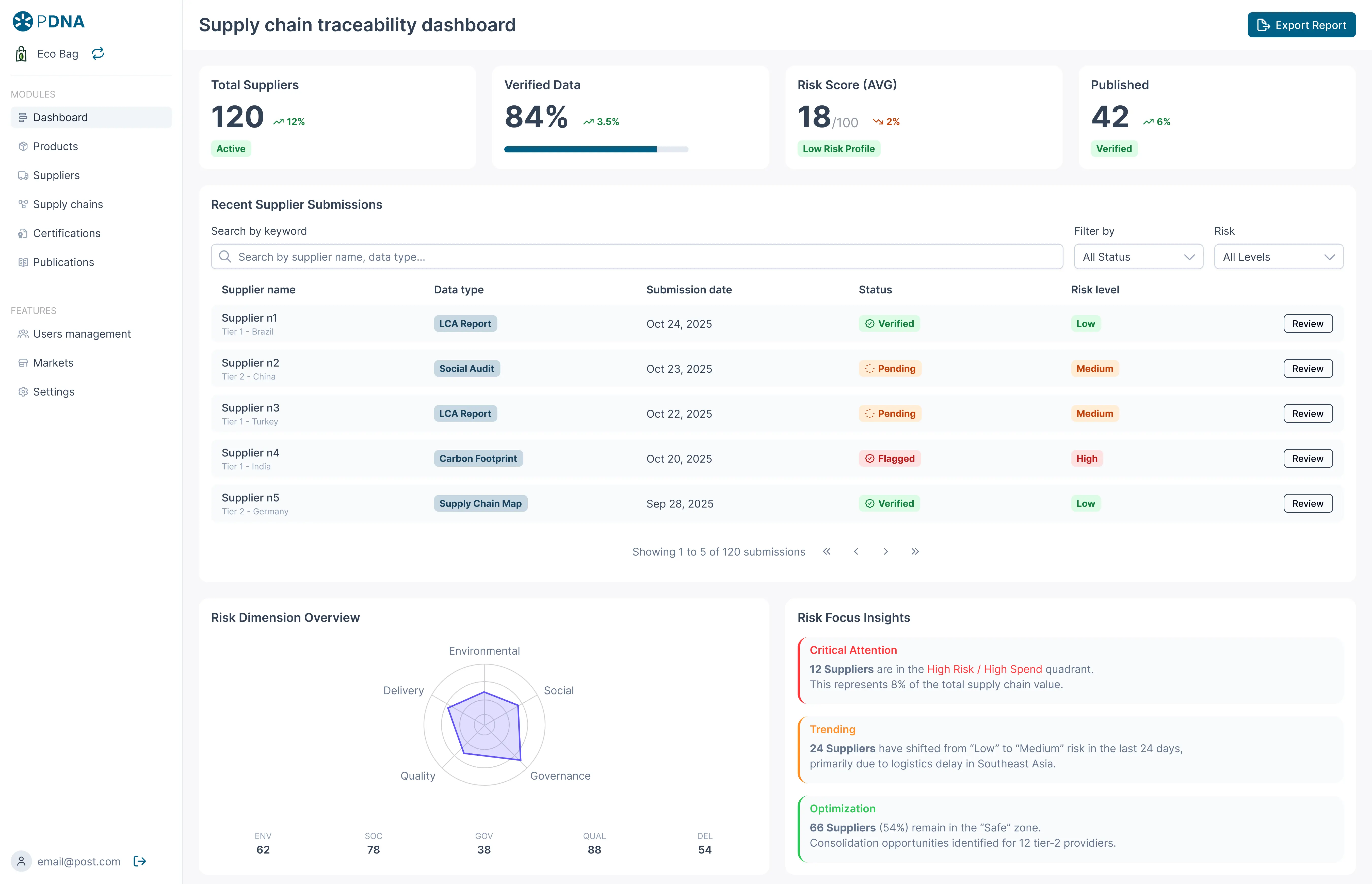Open Suppliers in the sidebar

tap(56, 175)
